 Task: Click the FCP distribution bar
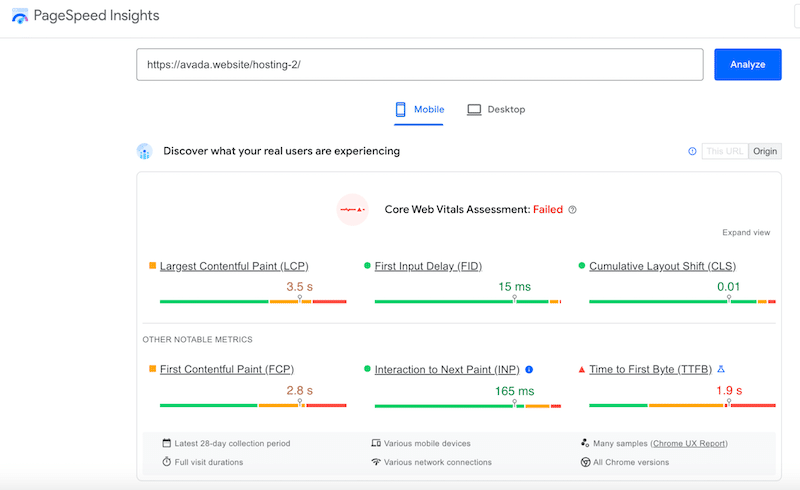253,405
